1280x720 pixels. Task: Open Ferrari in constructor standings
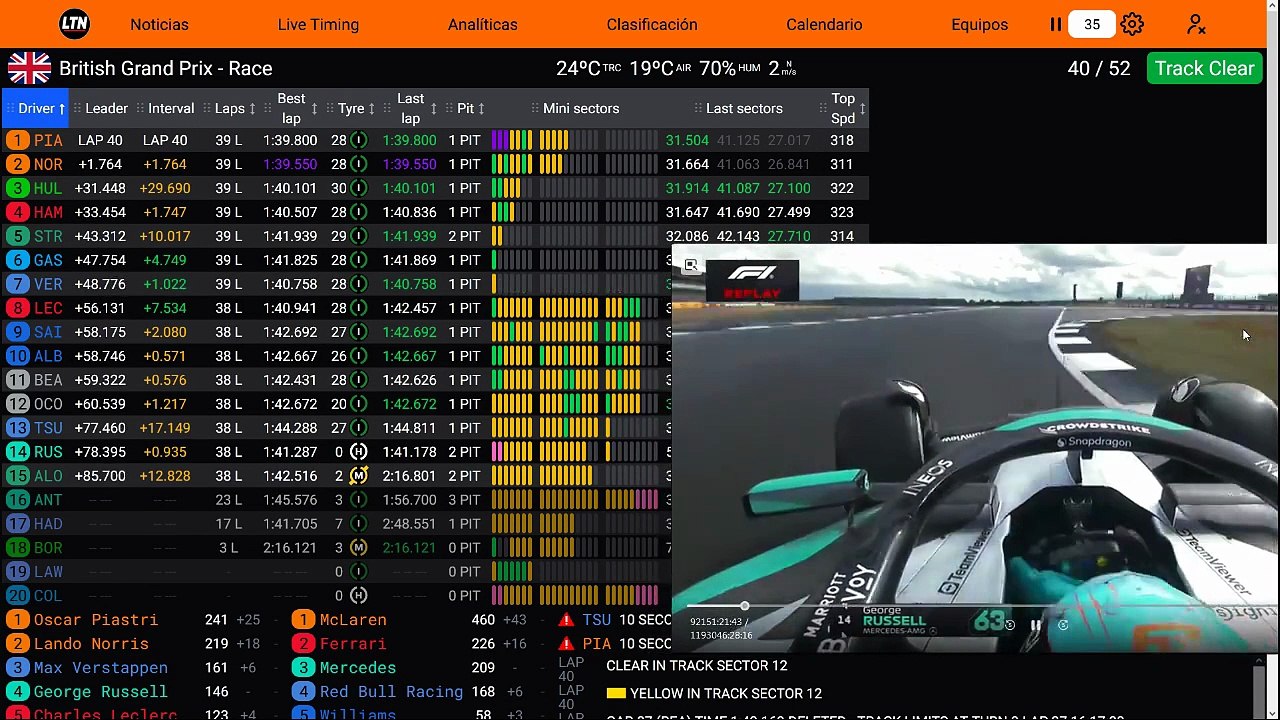[x=353, y=644]
